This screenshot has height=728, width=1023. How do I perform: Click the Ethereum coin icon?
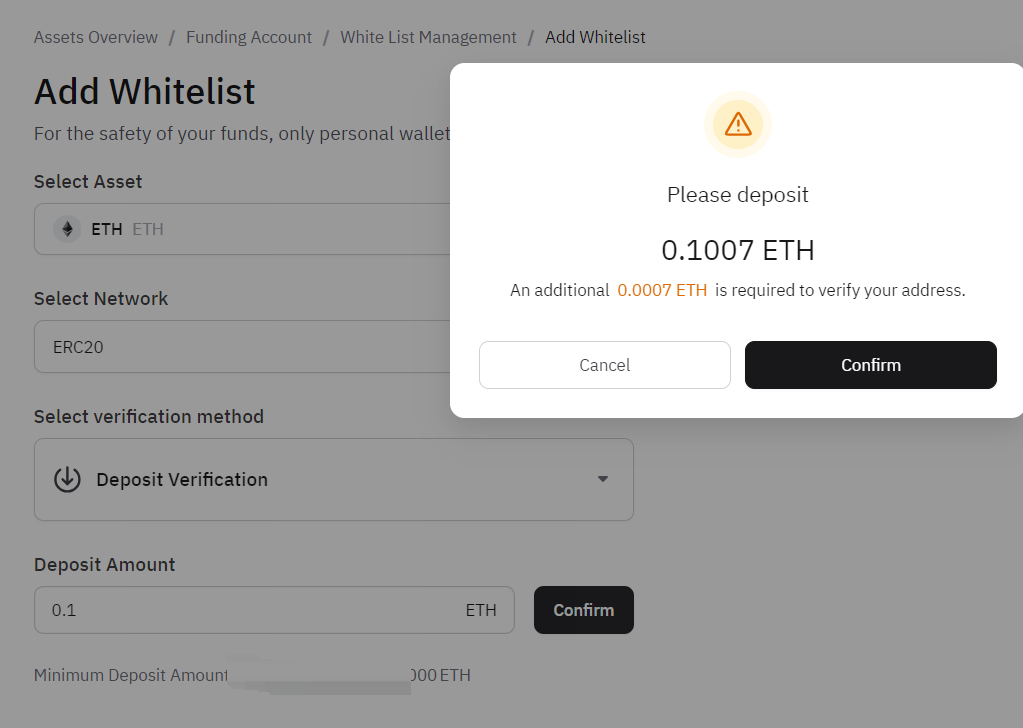(x=68, y=229)
